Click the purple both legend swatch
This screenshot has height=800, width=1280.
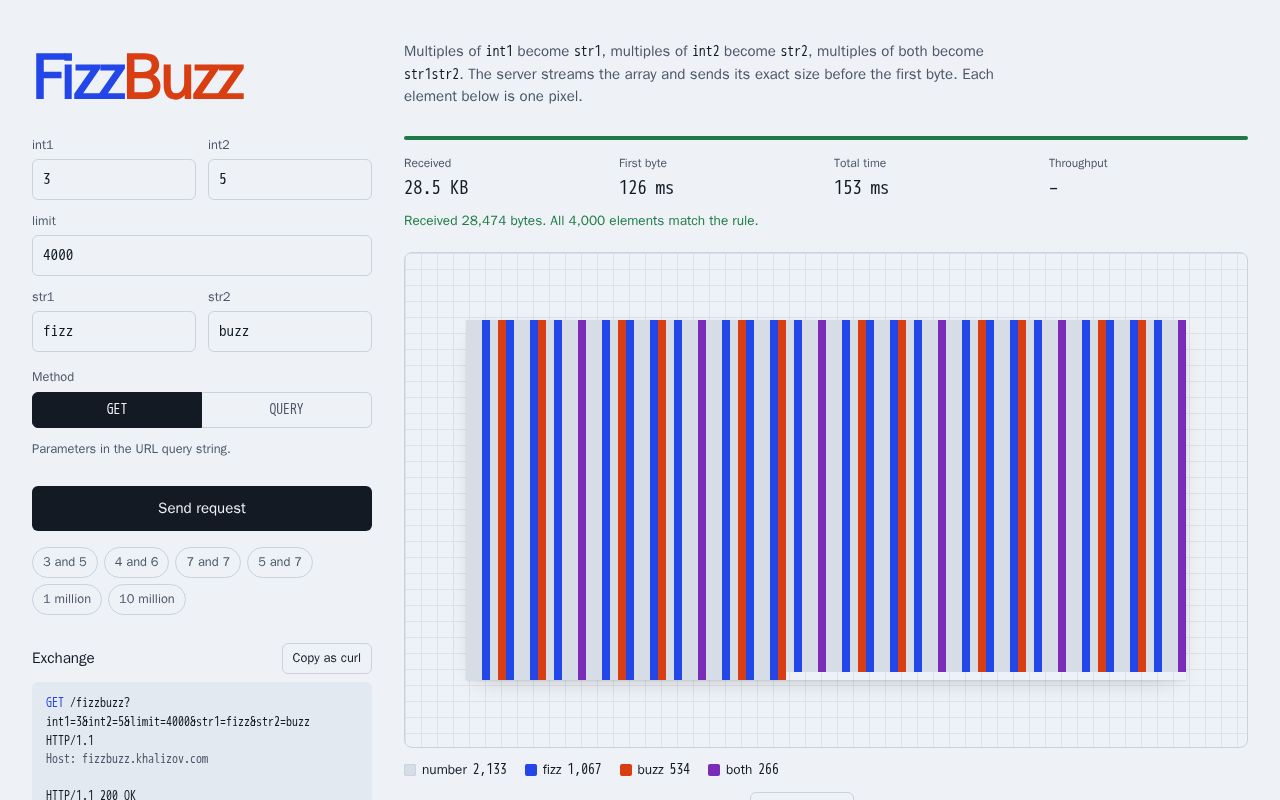click(714, 770)
